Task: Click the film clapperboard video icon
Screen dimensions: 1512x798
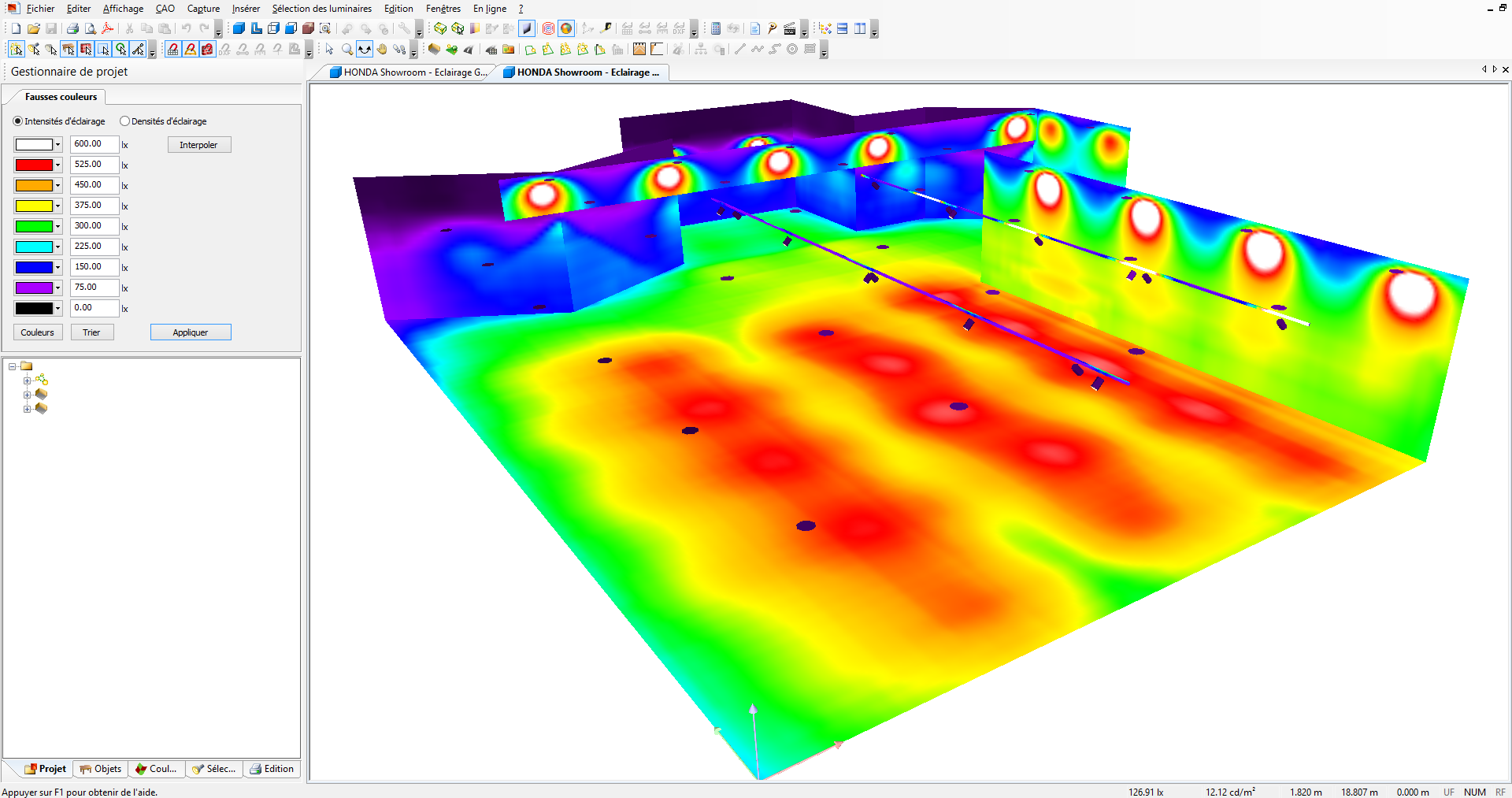Action: 789,28
